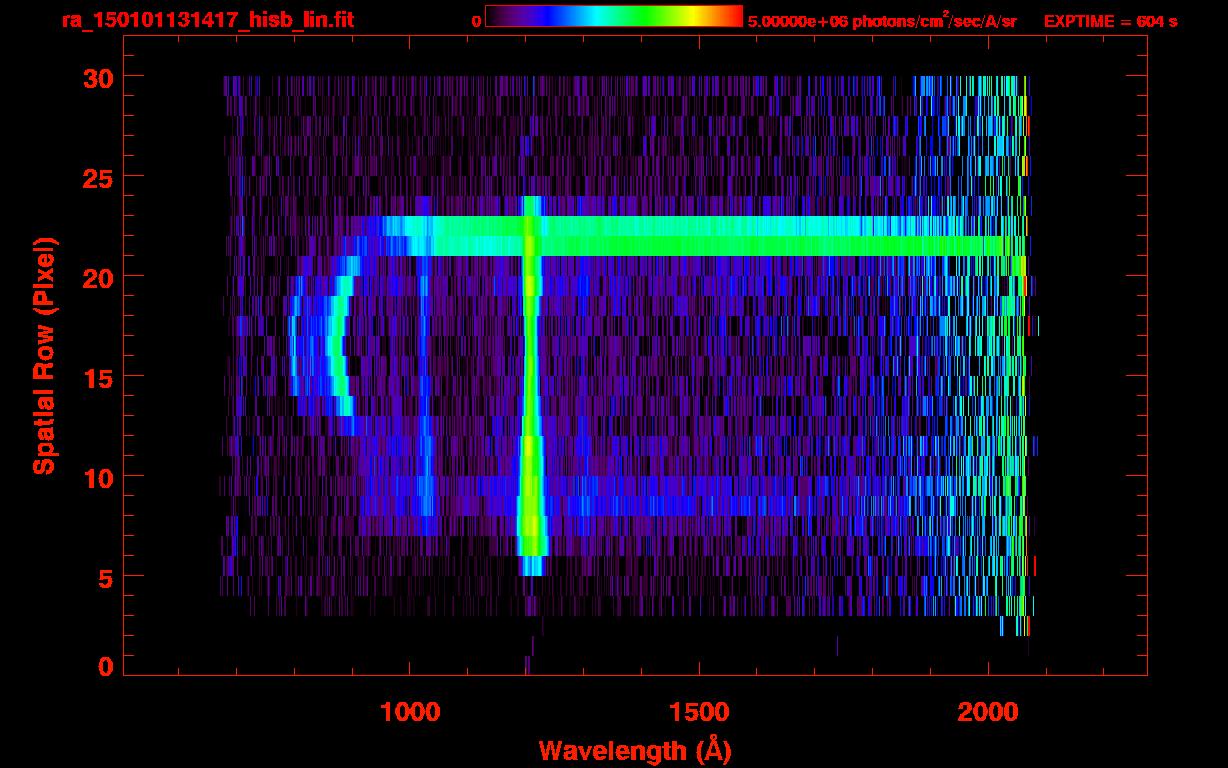Click the y-axis tick label 30
The width and height of the screenshot is (1228, 768).
(96, 77)
